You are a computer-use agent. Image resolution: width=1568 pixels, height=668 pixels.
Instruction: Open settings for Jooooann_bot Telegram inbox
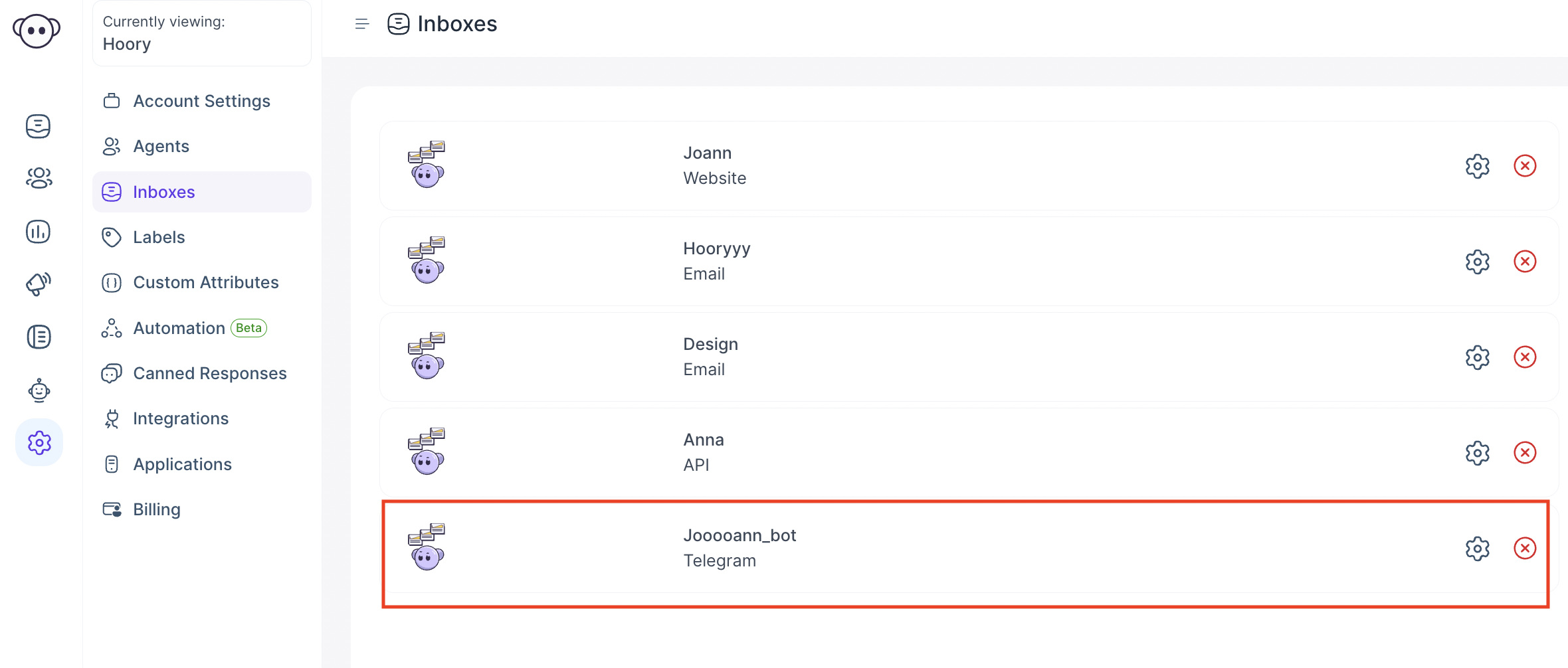(1478, 548)
